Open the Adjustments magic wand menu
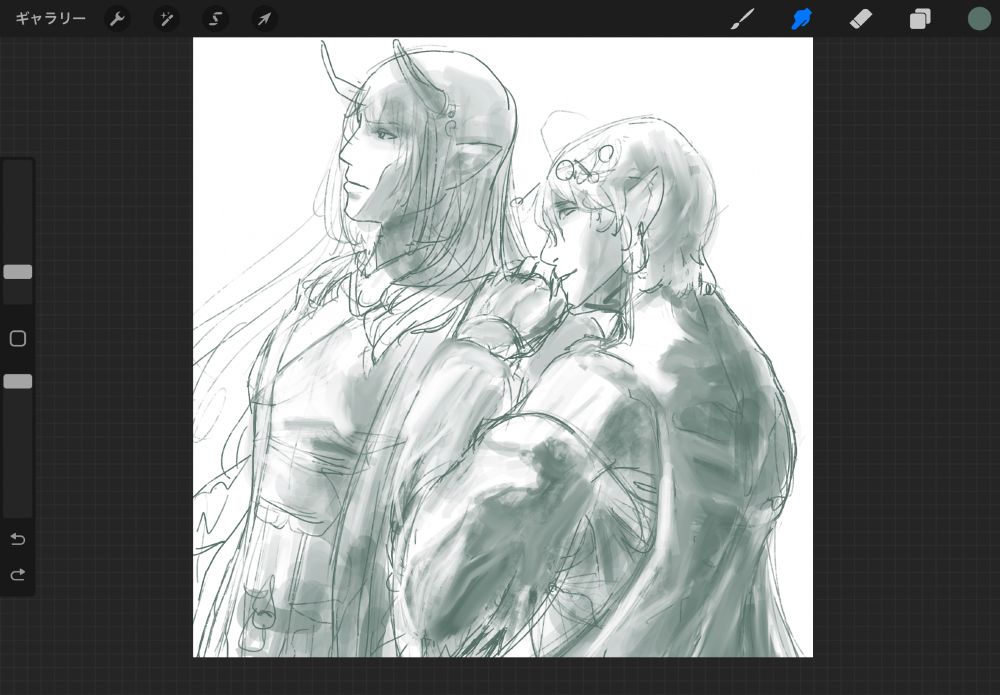Screen dimensions: 1000x695 click(x=166, y=19)
